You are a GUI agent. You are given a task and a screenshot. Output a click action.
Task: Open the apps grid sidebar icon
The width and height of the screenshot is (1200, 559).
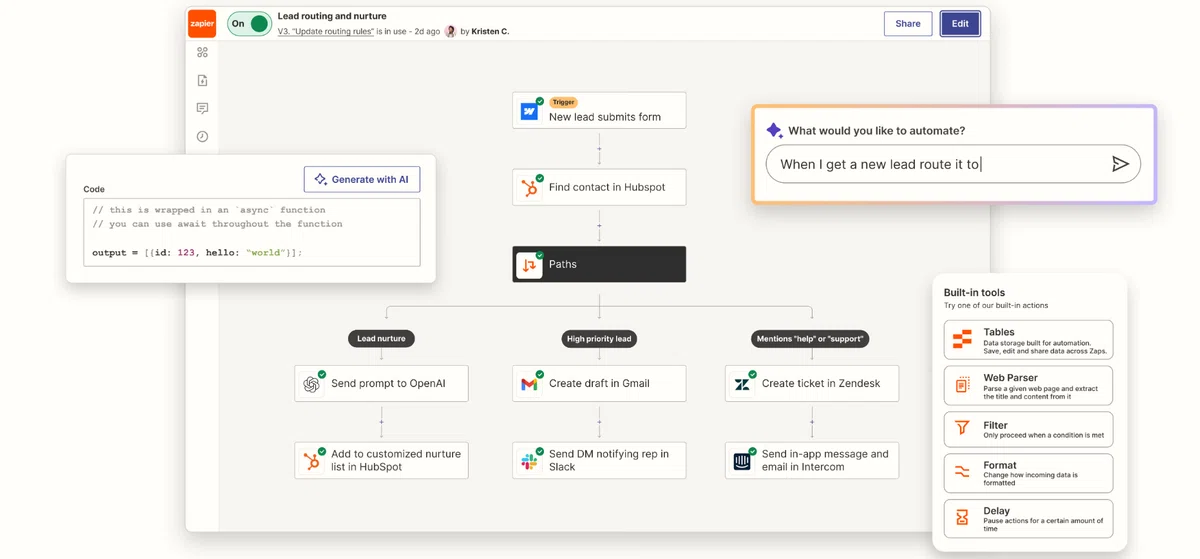(202, 52)
